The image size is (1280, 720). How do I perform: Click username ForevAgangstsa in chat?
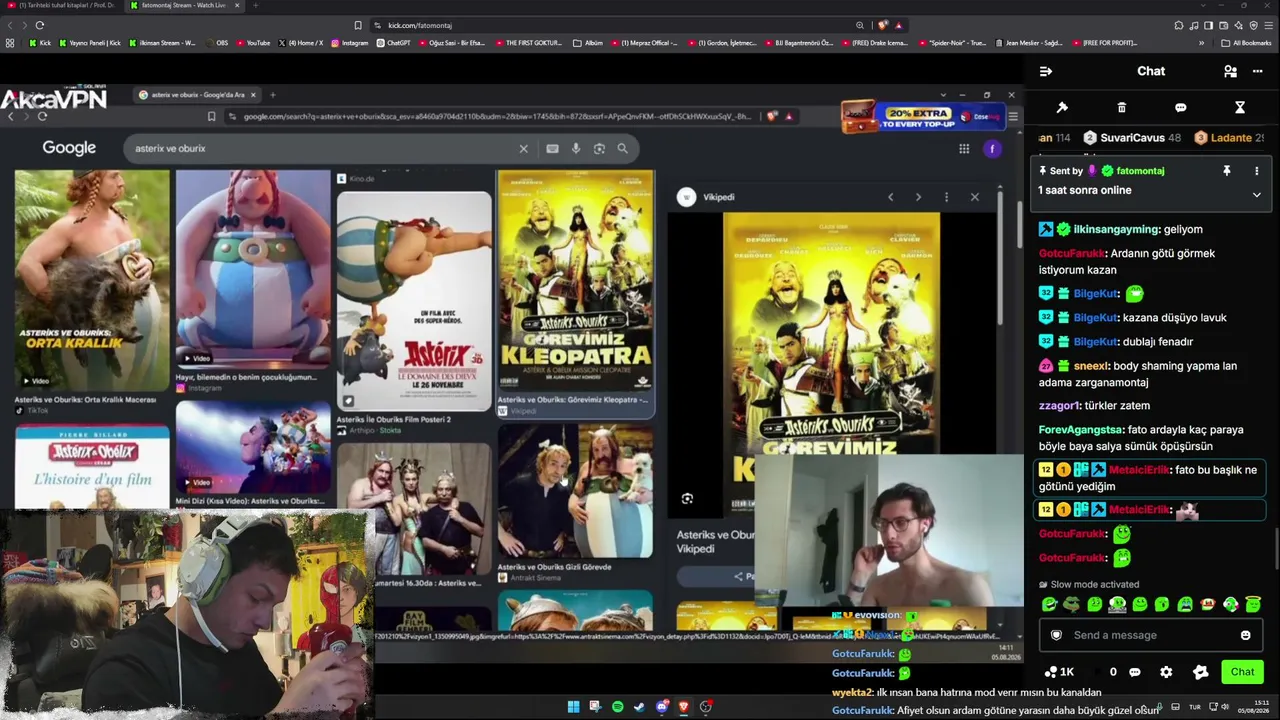pos(1081,430)
